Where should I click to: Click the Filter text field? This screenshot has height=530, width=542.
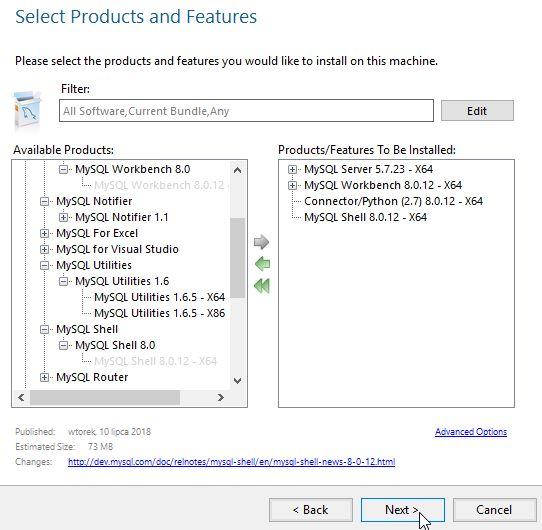246,111
